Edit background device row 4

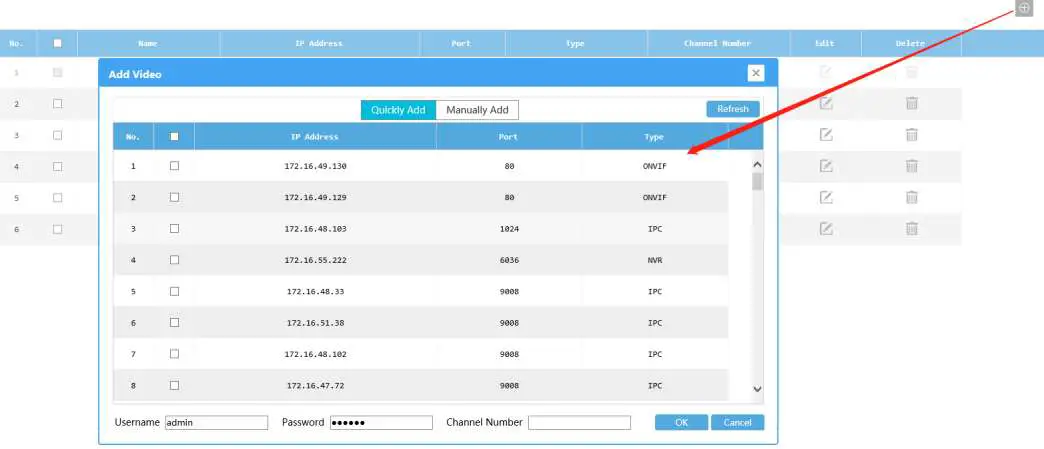[826, 166]
